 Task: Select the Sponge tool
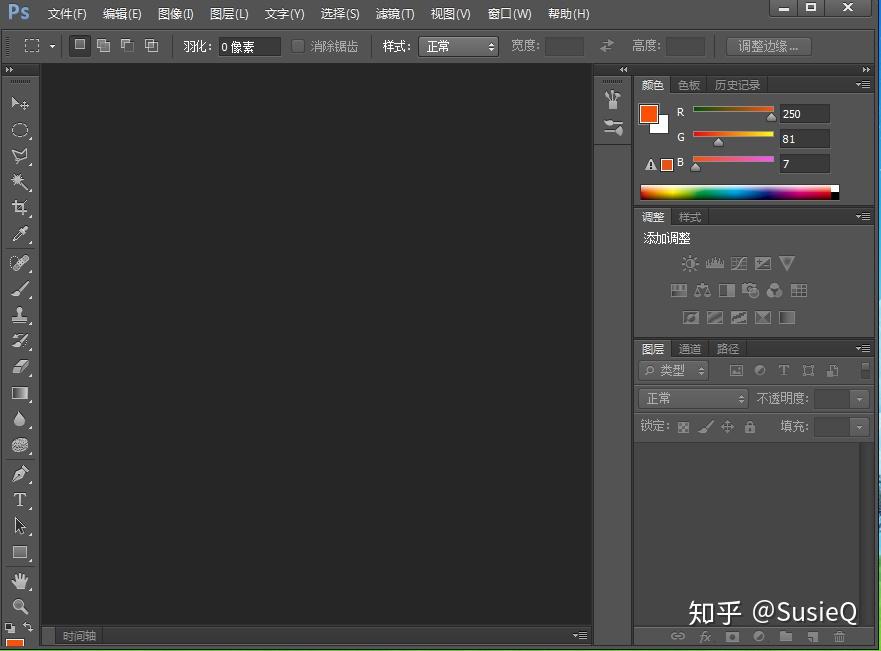coord(20,445)
